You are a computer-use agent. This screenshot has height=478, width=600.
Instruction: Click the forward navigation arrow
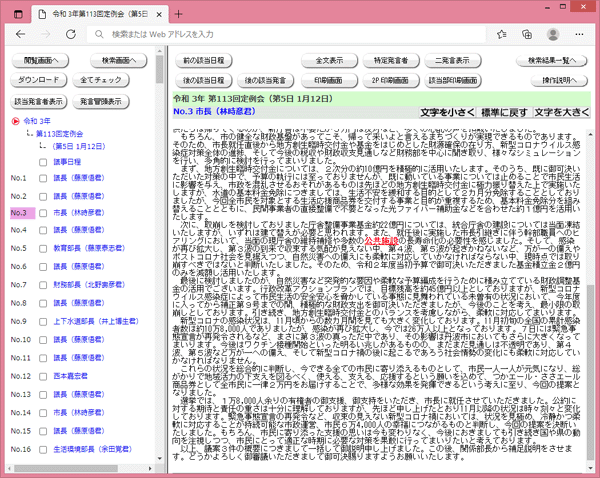click(46, 34)
